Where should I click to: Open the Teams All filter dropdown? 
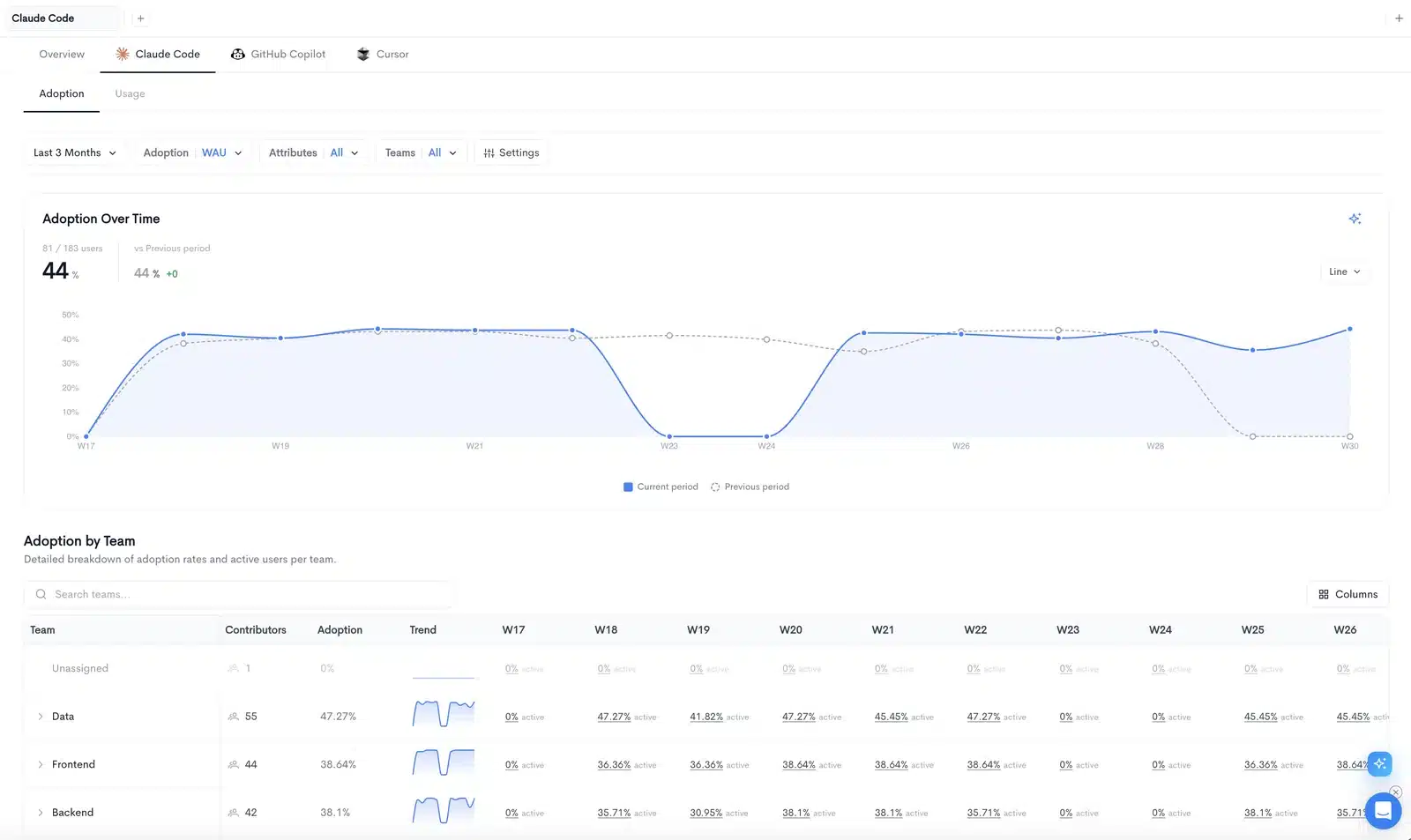click(421, 152)
